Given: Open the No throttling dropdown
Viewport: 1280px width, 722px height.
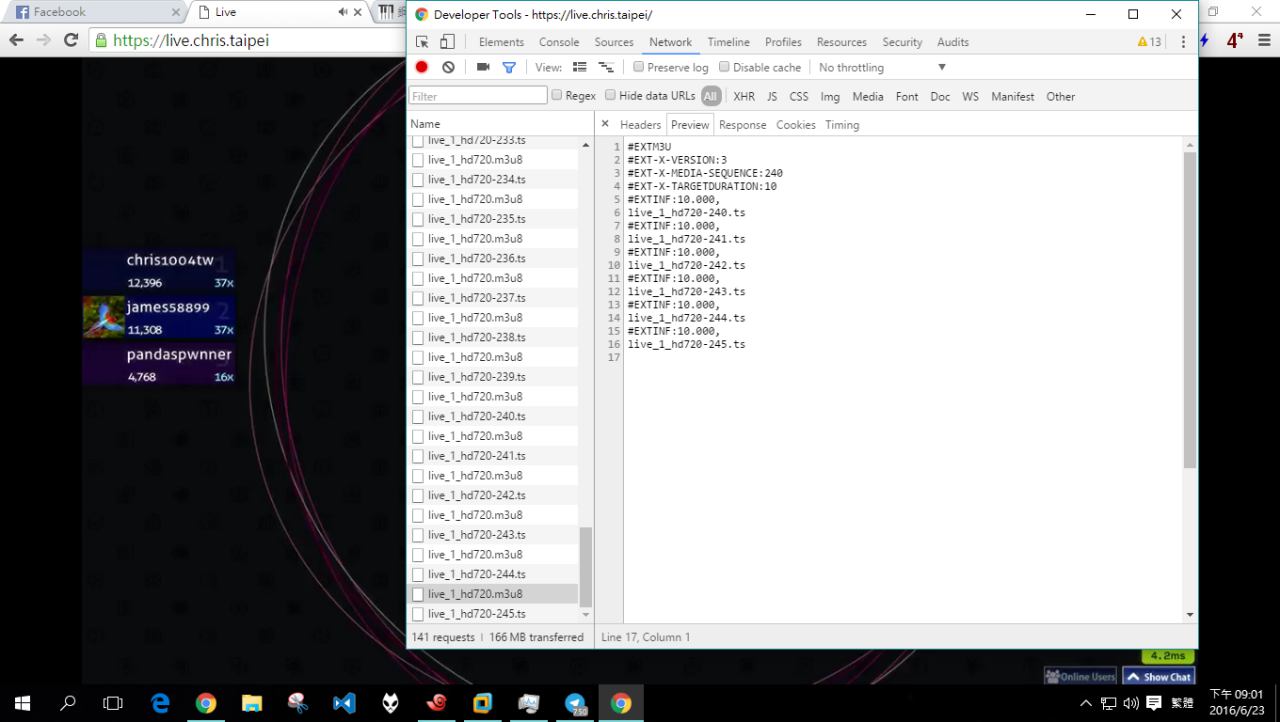Looking at the screenshot, I should [x=881, y=67].
